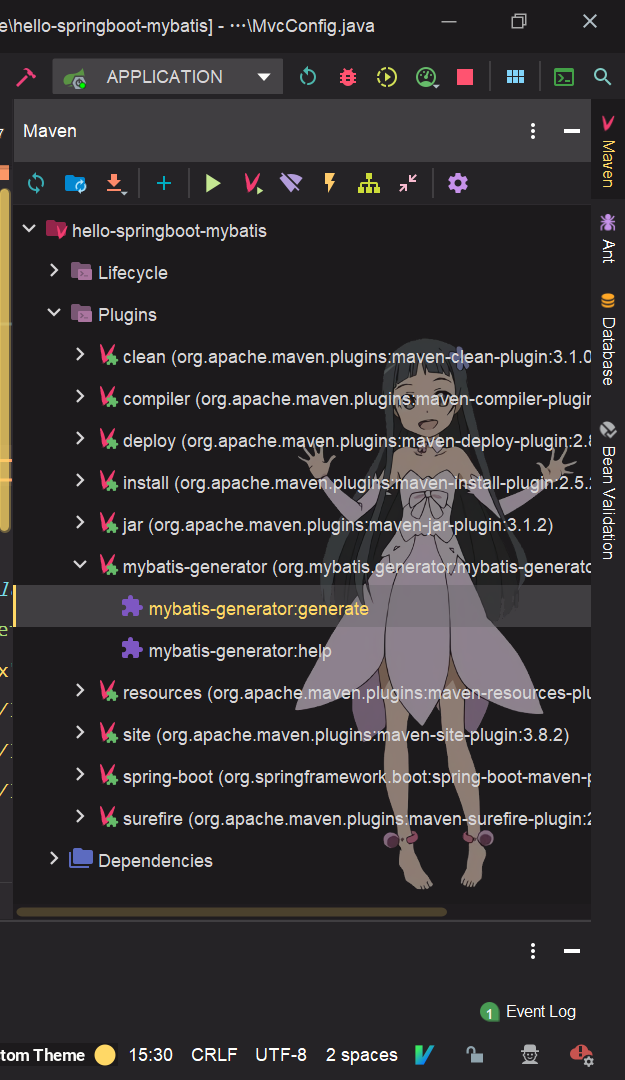The image size is (625, 1080).
Task: Collapse the Plugins node
Action: [x=54, y=313]
